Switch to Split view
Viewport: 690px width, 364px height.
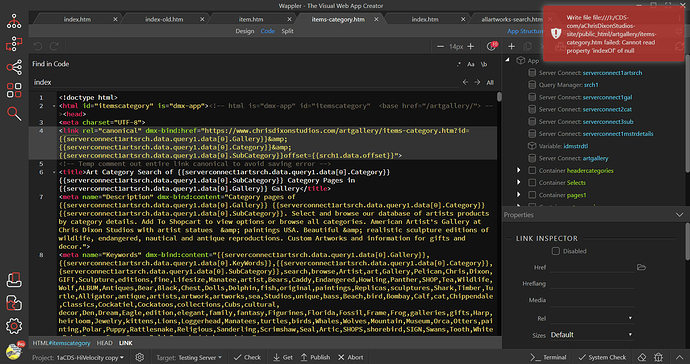287,31
